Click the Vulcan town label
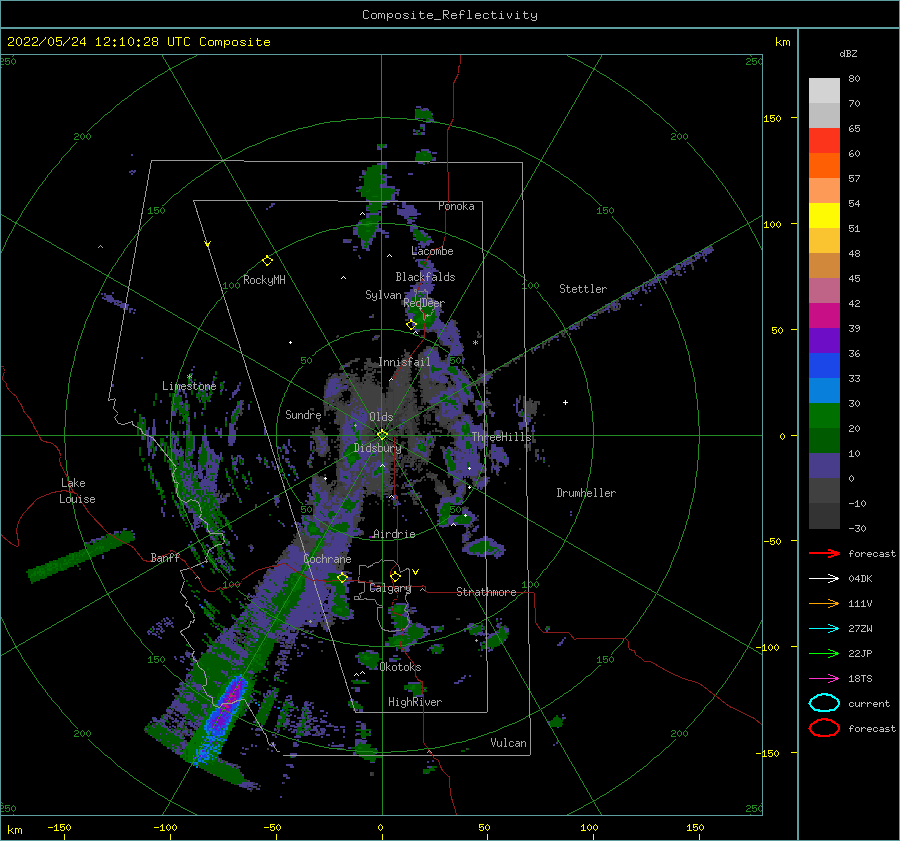 click(508, 743)
